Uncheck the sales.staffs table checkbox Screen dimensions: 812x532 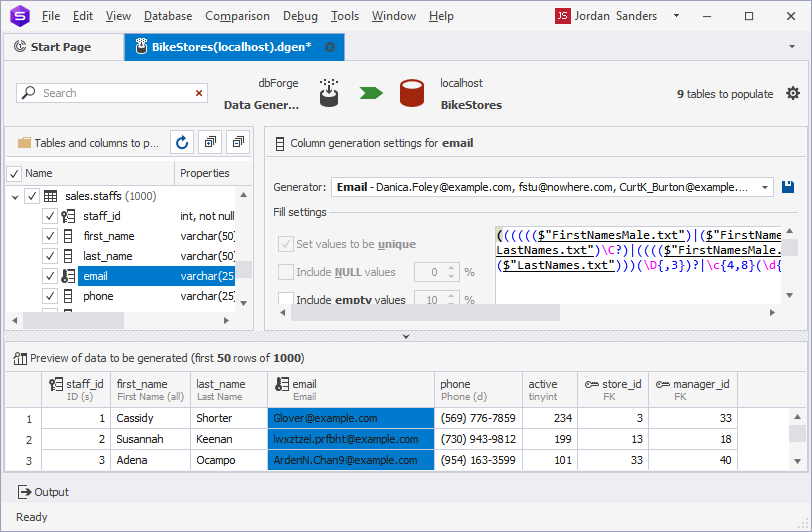pos(32,196)
